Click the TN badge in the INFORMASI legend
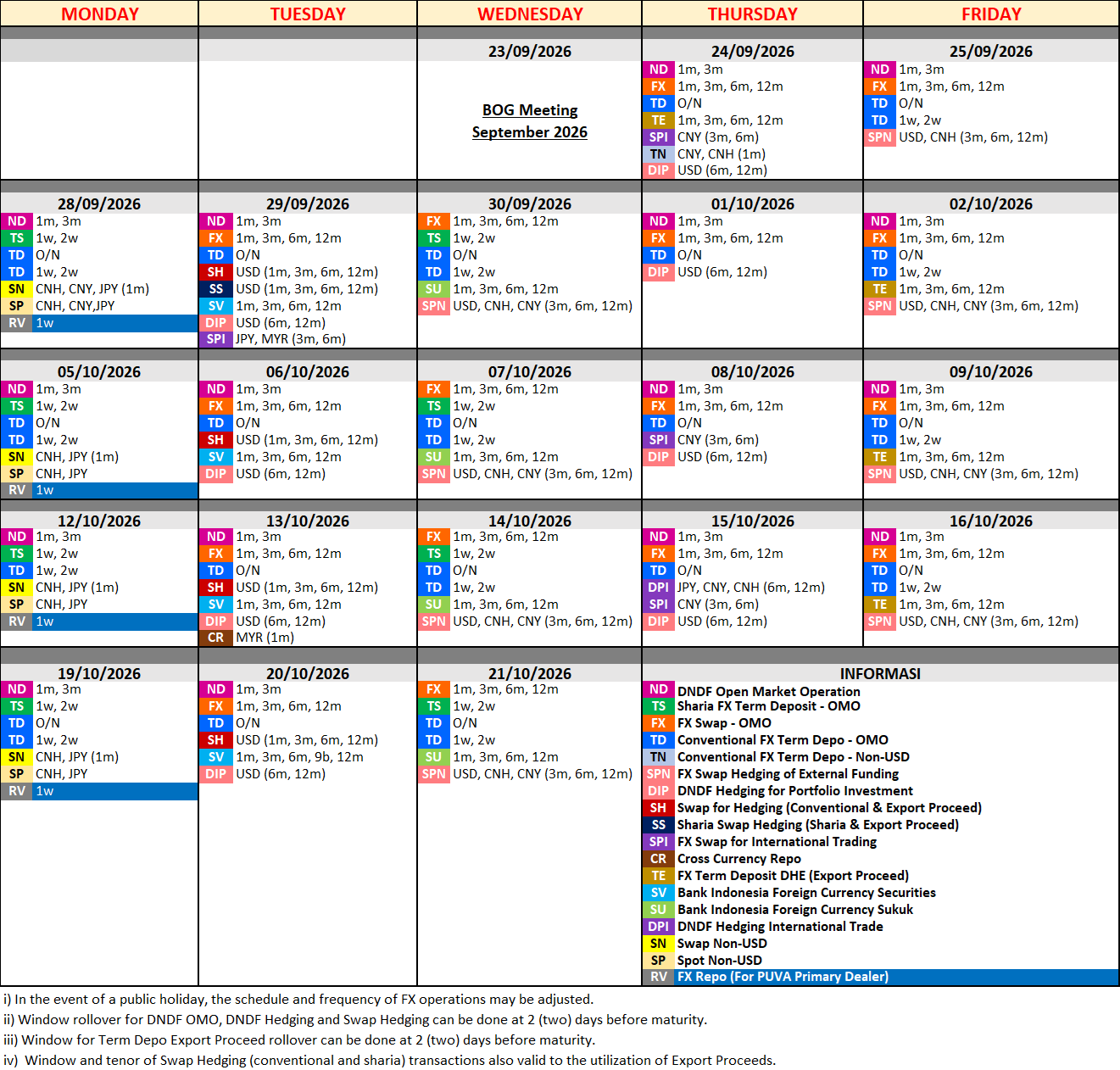The width and height of the screenshot is (1120, 1070). [659, 757]
